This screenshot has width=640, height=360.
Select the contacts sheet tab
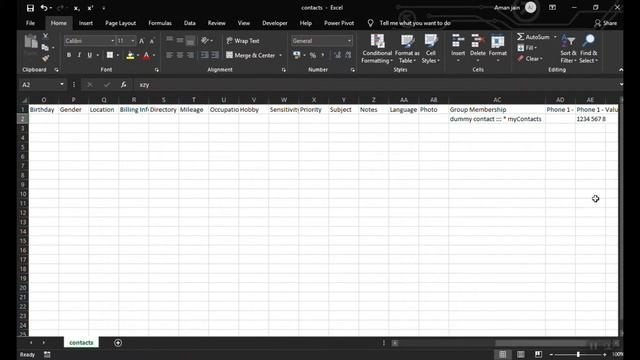[81, 342]
